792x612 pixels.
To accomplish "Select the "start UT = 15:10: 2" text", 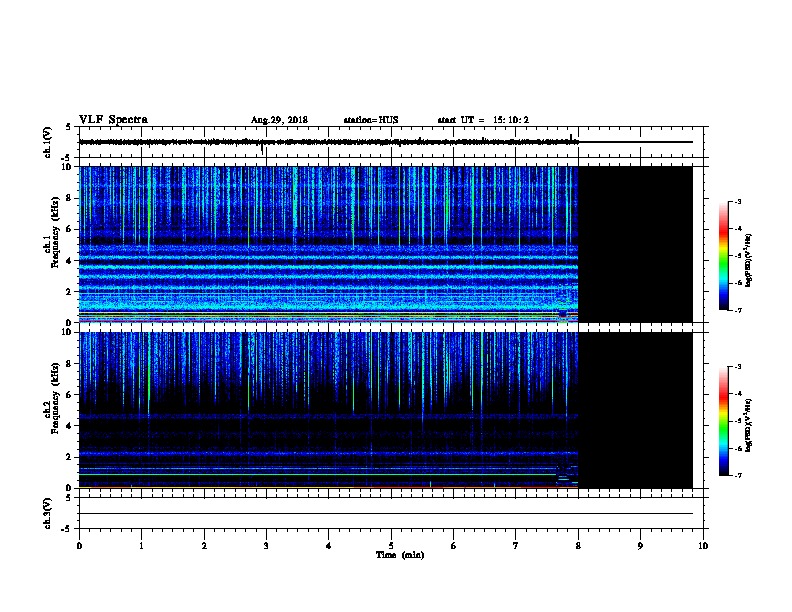I will point(483,120).
